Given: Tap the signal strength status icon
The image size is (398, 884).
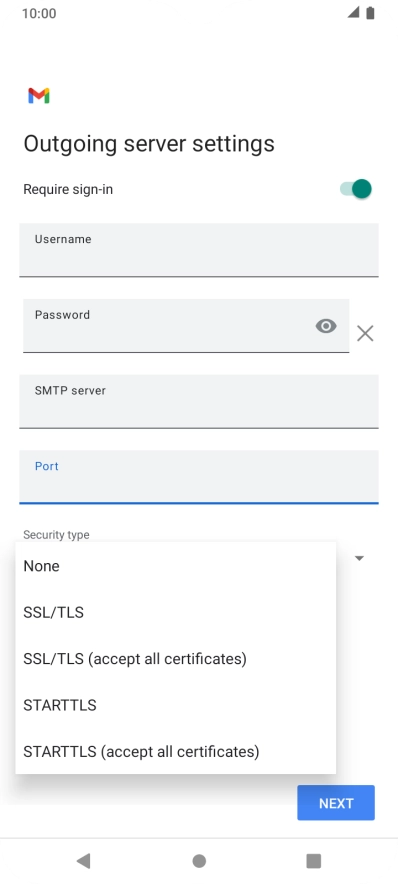Looking at the screenshot, I should (353, 12).
